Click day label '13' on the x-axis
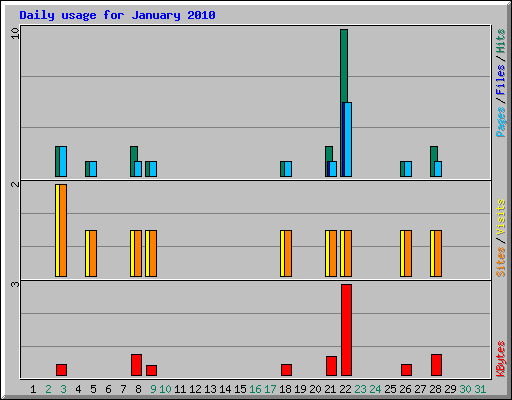The width and height of the screenshot is (512, 400). [210, 389]
